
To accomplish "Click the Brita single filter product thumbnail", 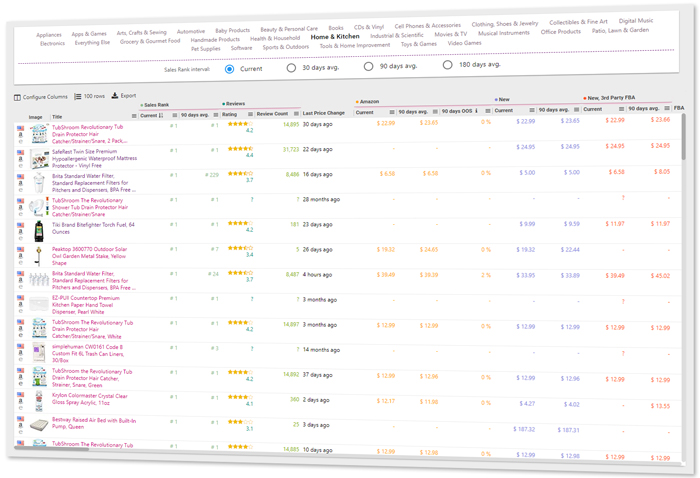I will (x=39, y=183).
